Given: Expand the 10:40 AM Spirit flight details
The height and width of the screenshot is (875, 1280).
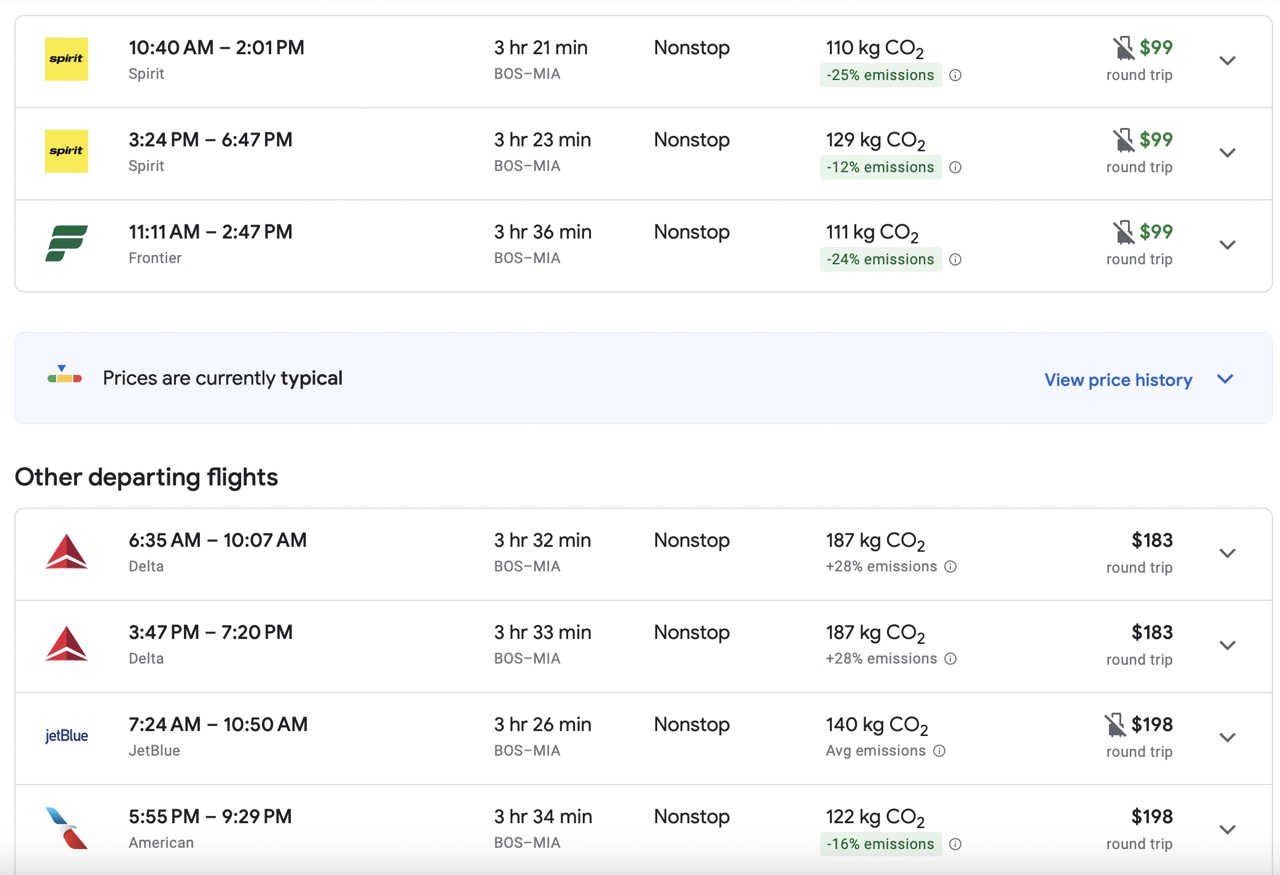Looking at the screenshot, I should click(1227, 61).
